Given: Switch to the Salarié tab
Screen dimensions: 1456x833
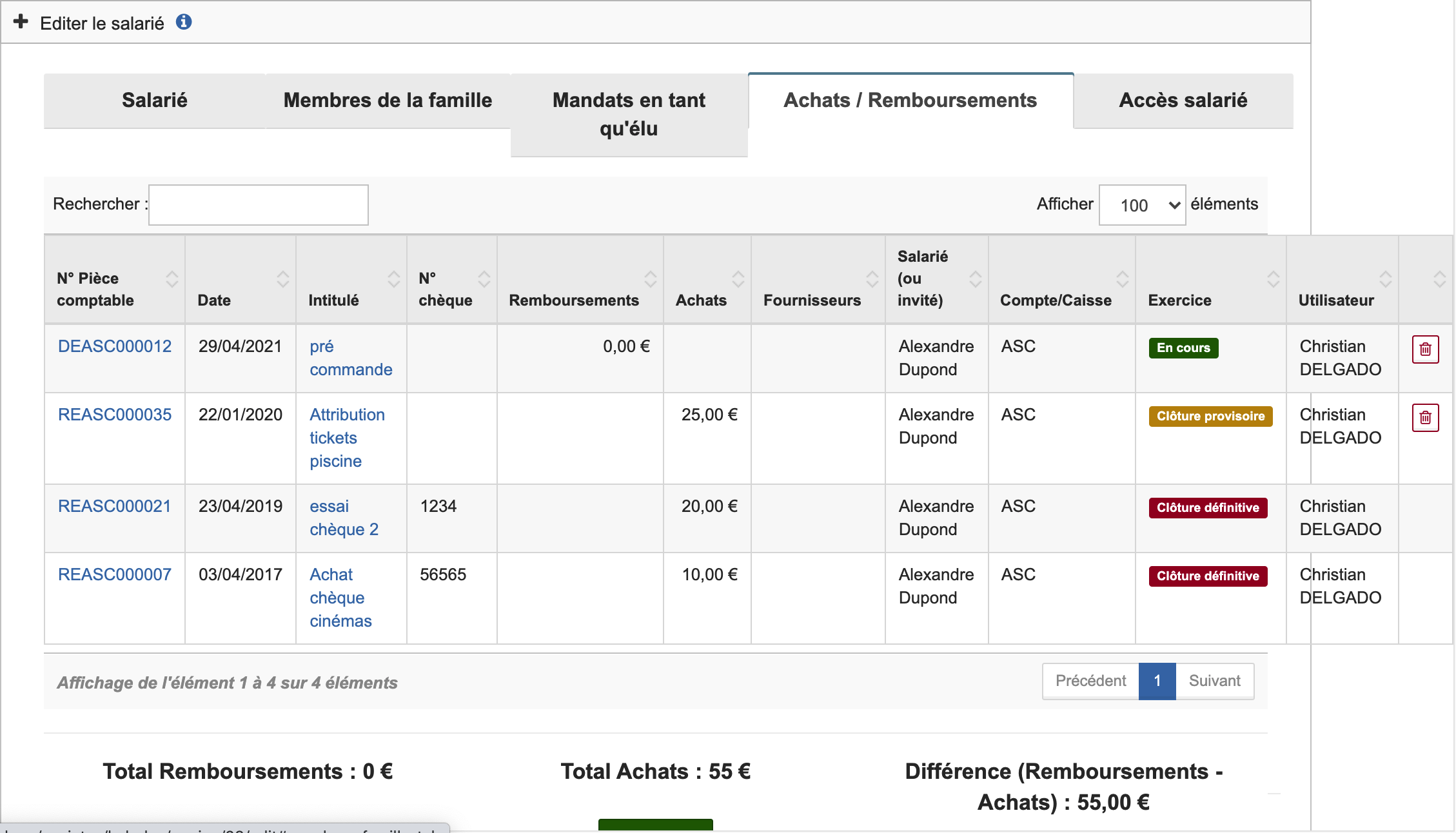Looking at the screenshot, I should coord(155,101).
